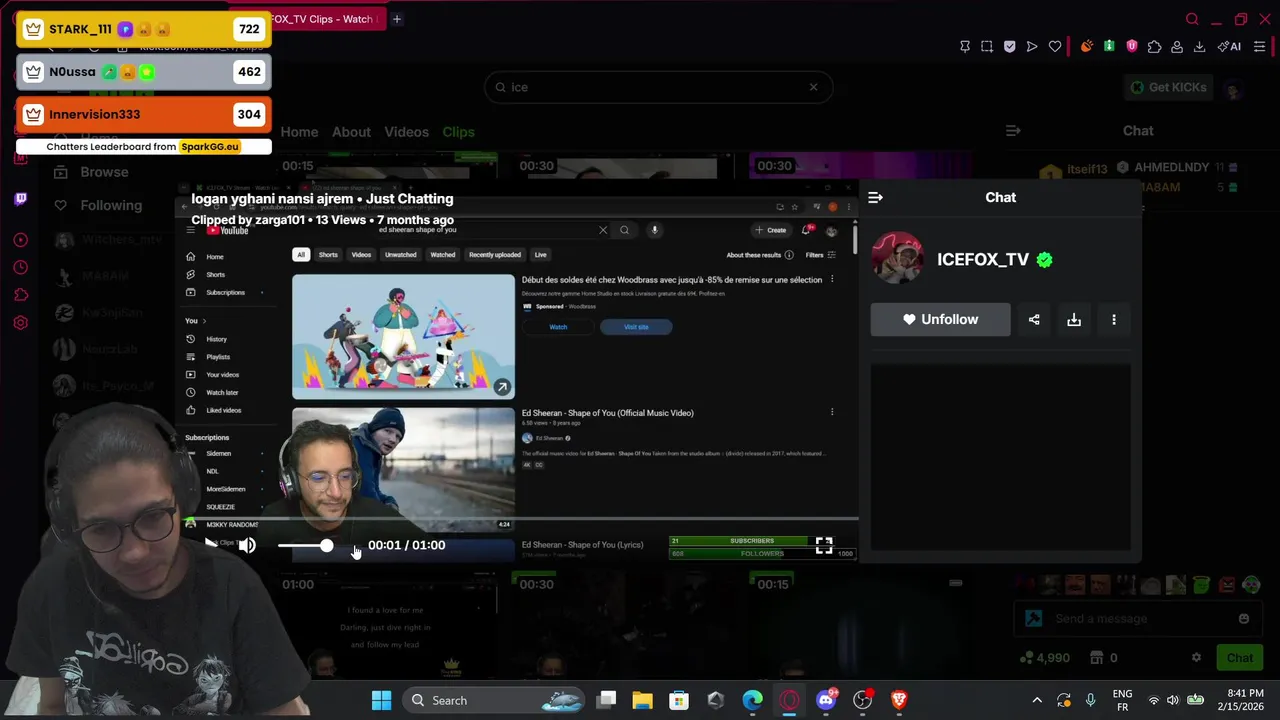Open Microsoft Edge from the taskbar
The width and height of the screenshot is (1280, 720).
(x=752, y=700)
